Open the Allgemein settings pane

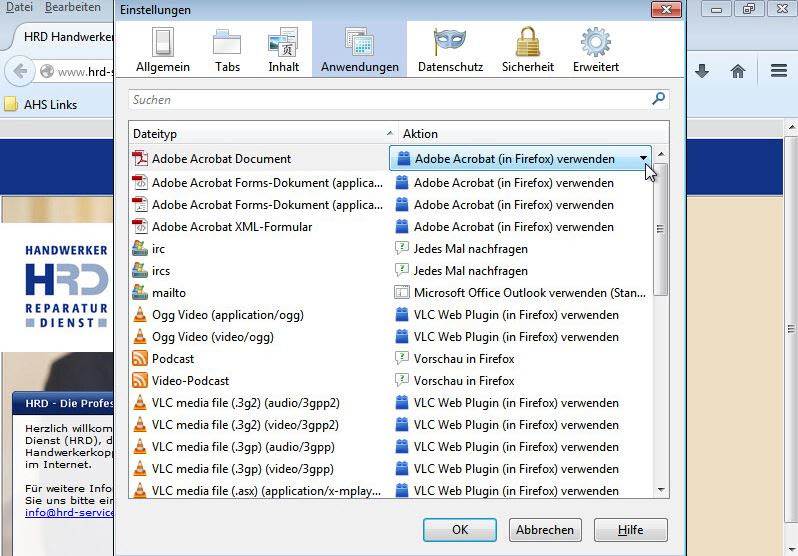(x=162, y=50)
